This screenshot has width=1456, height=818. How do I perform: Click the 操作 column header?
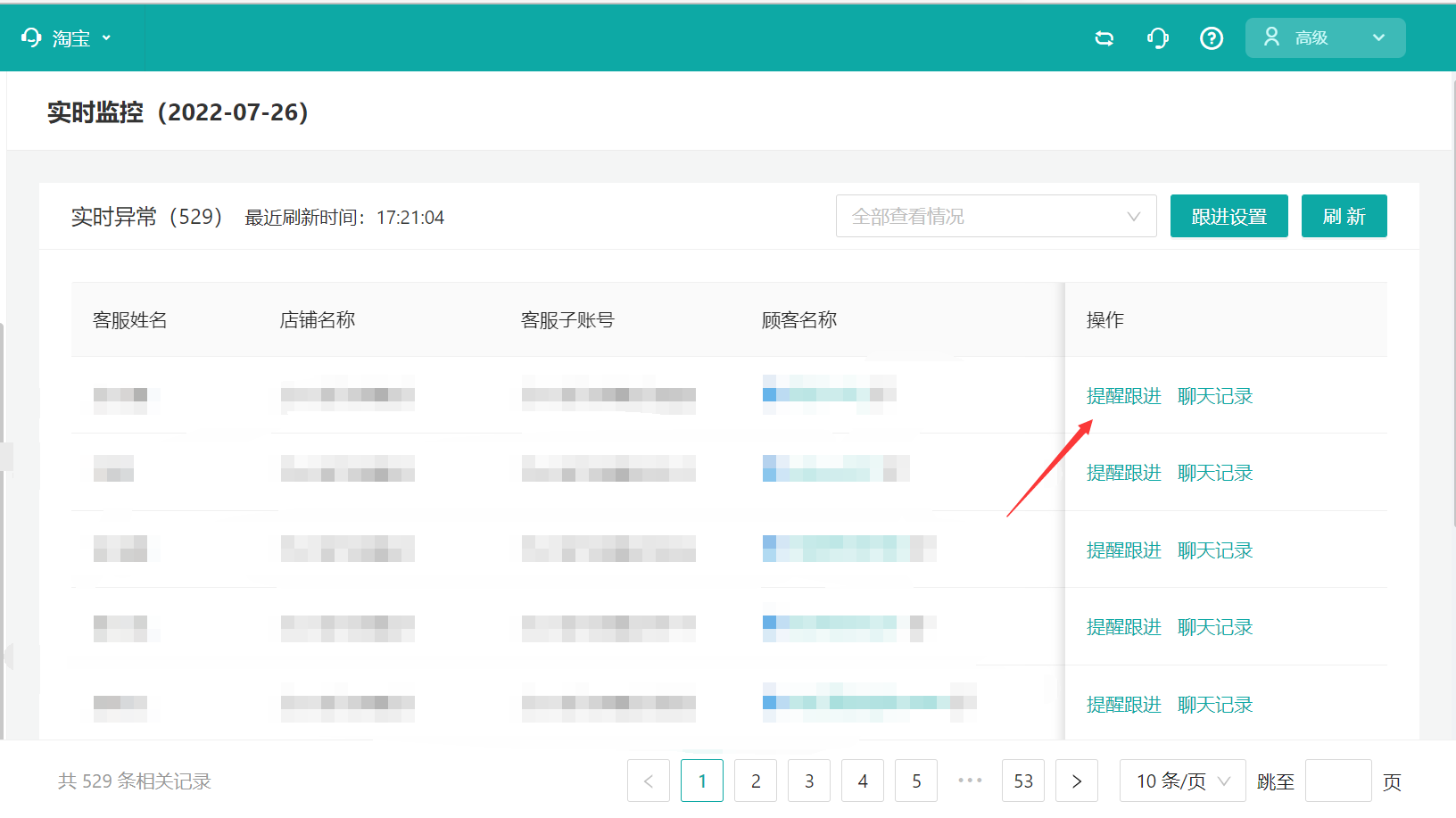pyautogui.click(x=1105, y=320)
